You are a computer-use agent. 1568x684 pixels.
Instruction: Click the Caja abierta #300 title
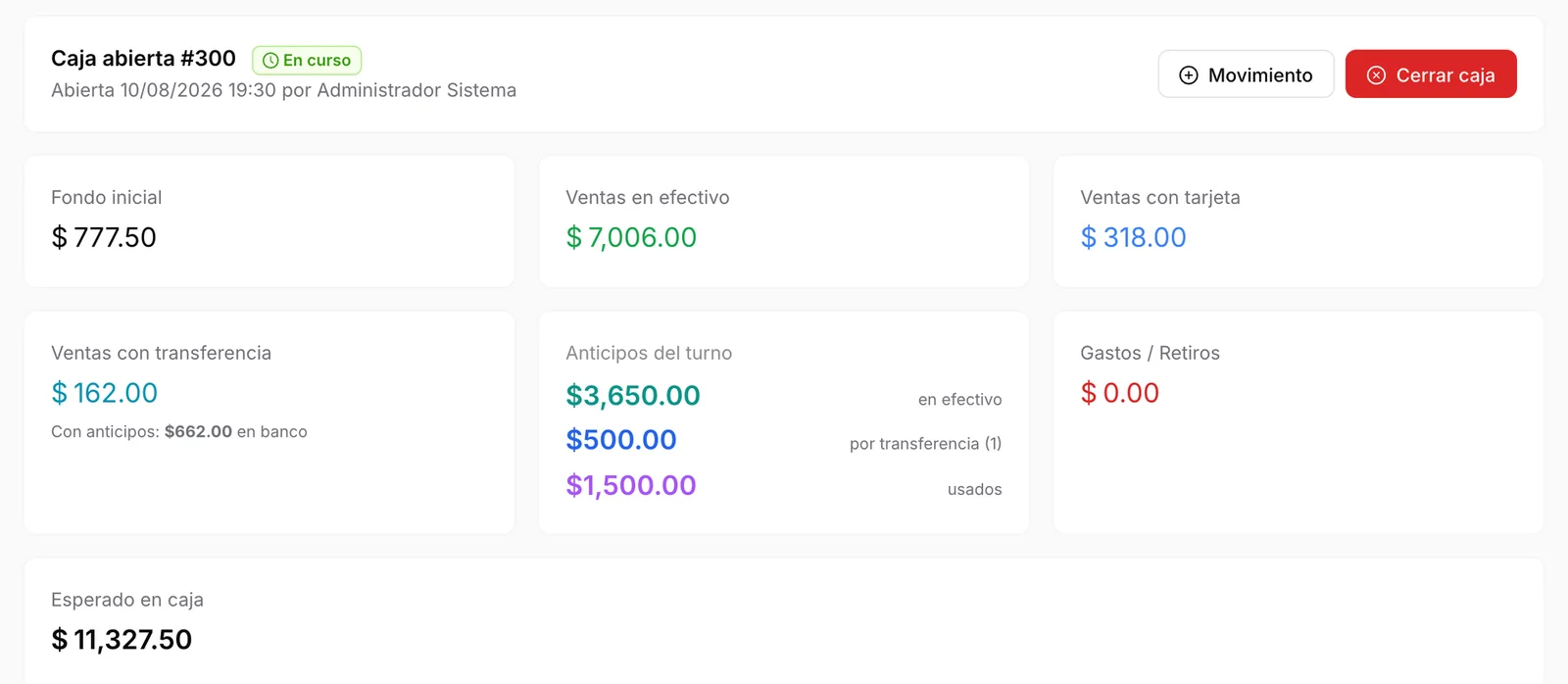coord(143,59)
